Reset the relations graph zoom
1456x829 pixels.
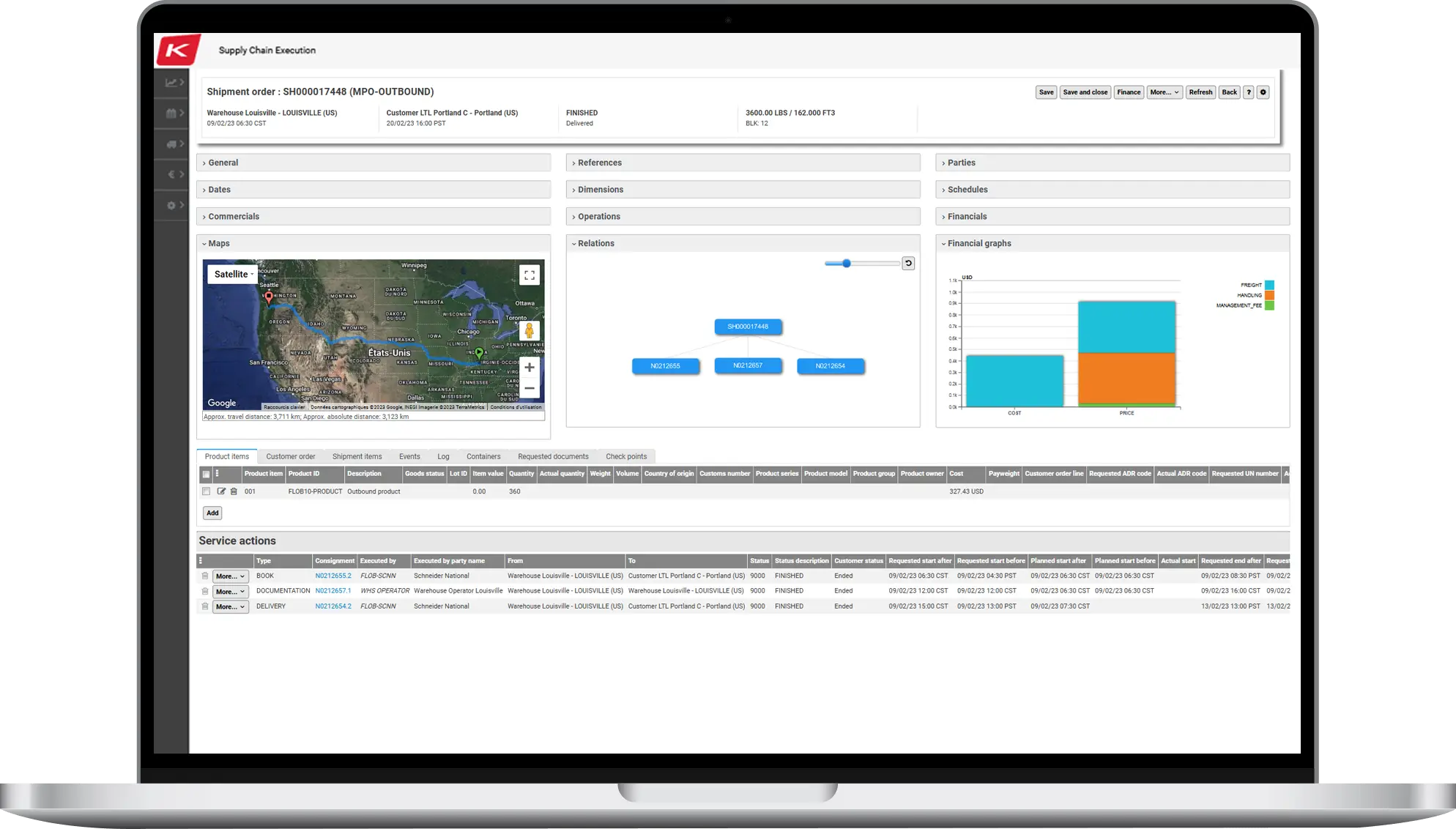point(908,264)
